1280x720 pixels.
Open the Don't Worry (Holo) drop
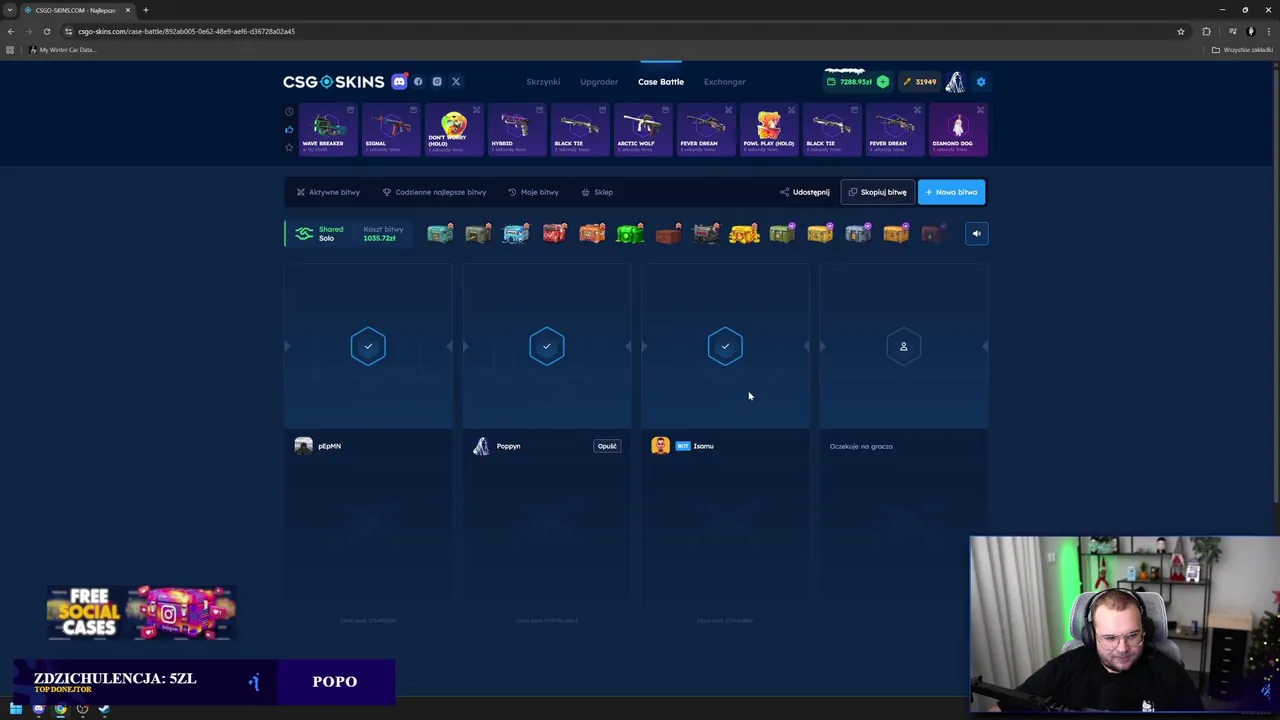pos(453,130)
